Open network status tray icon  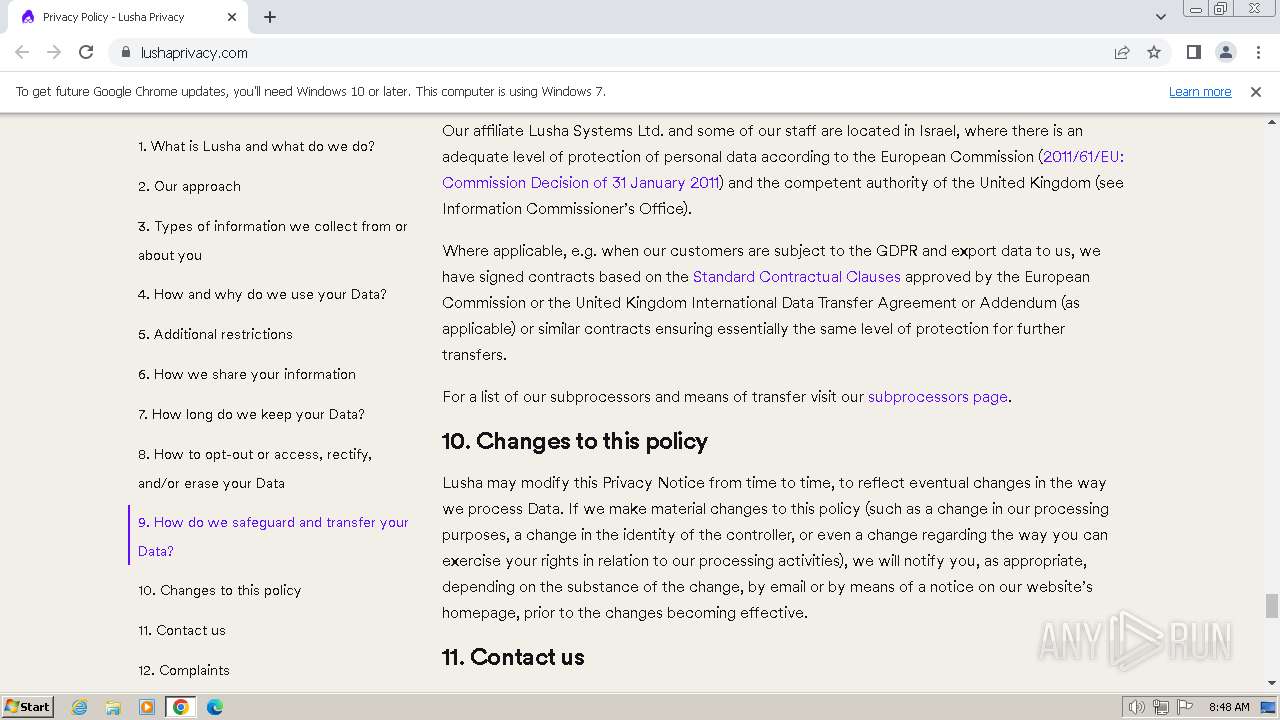[1161, 707]
